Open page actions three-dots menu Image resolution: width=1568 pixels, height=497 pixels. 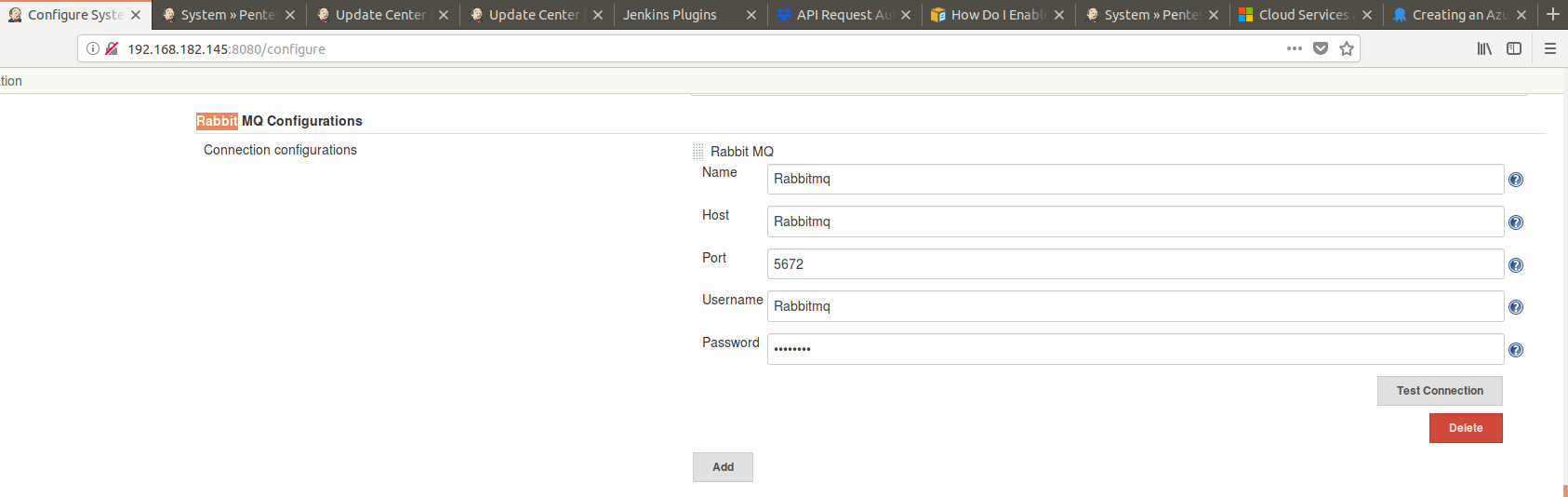tap(1294, 48)
